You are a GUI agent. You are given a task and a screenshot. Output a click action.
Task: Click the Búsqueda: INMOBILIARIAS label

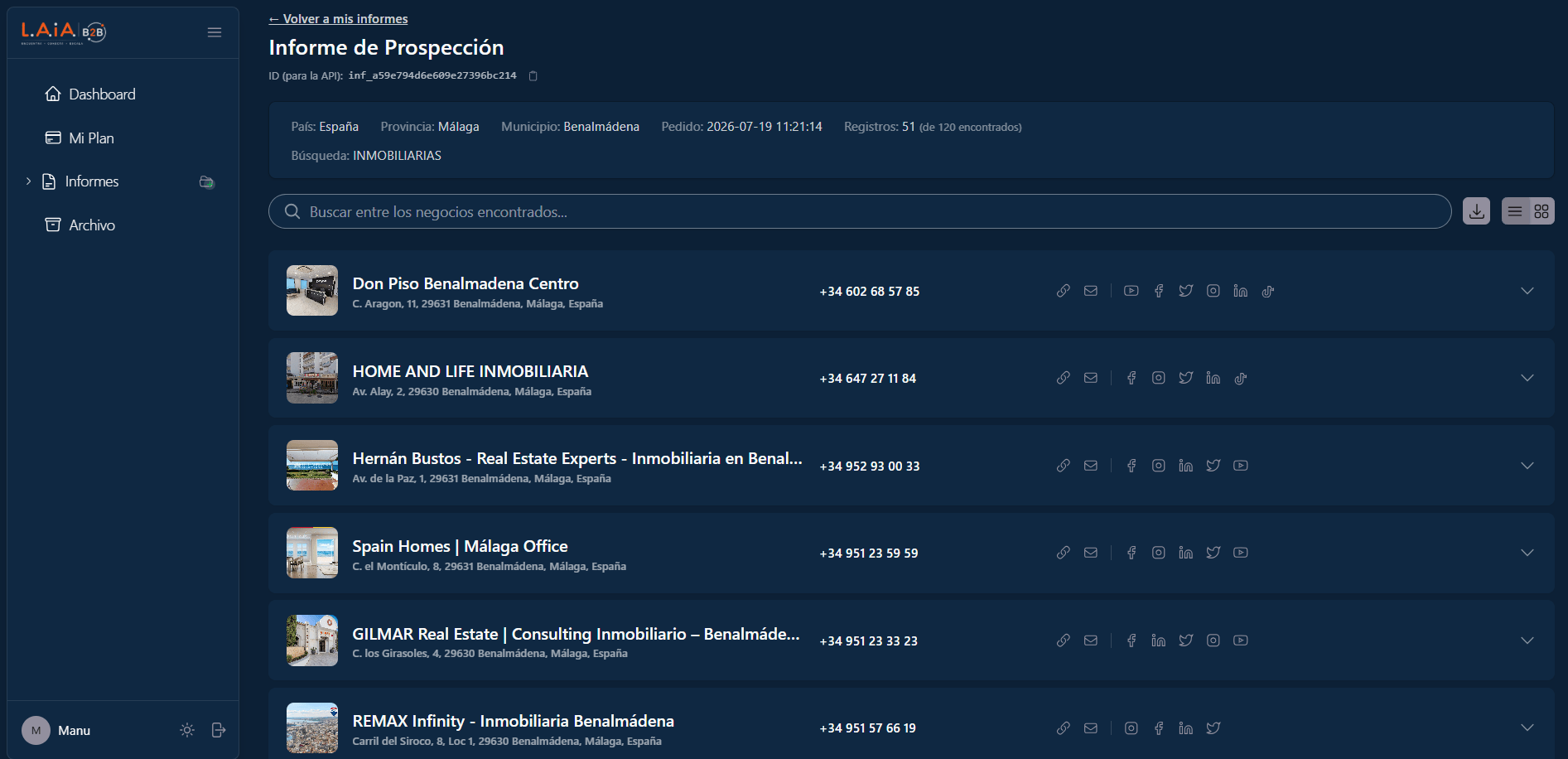click(x=366, y=156)
